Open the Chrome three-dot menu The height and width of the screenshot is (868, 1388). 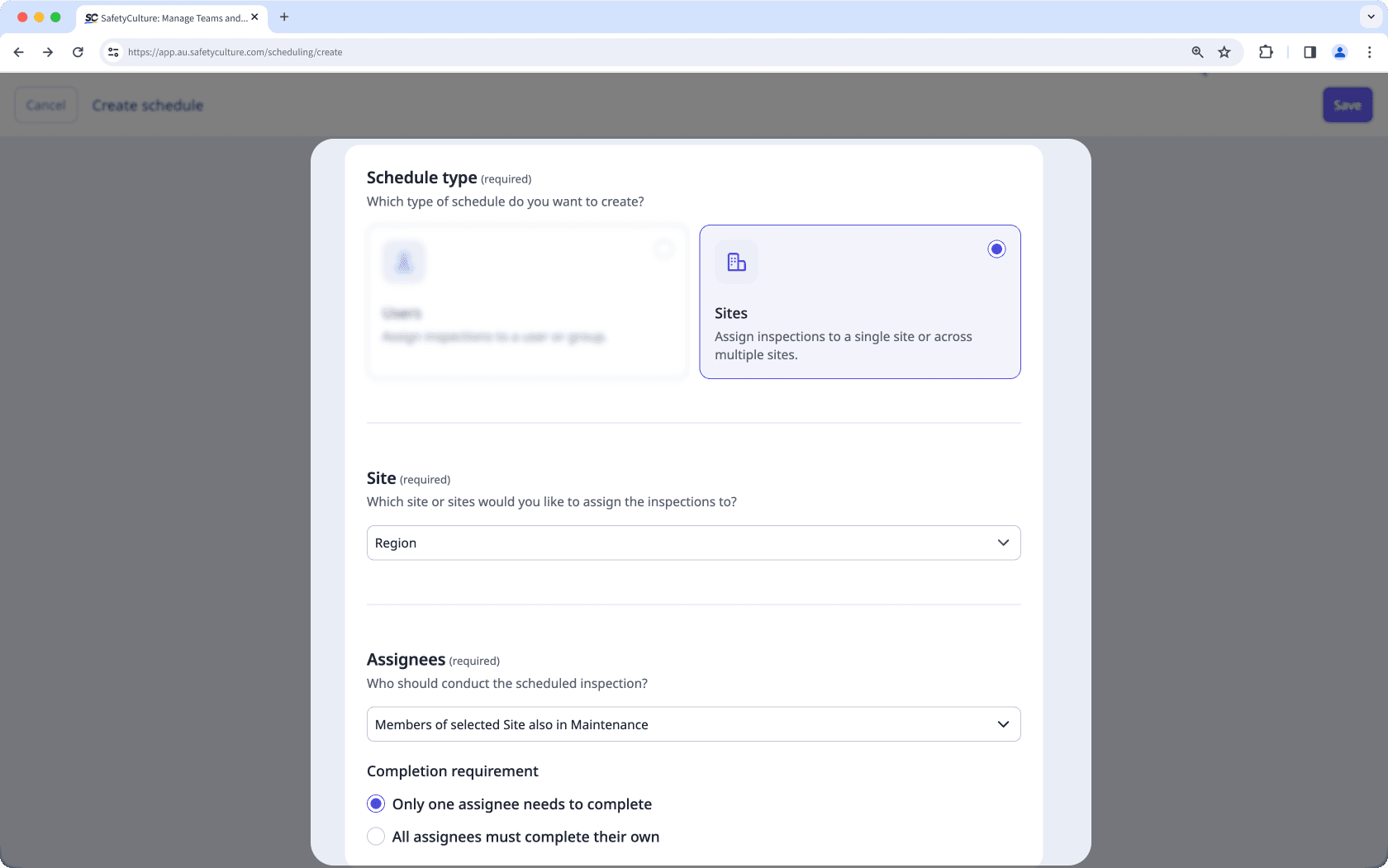pyautogui.click(x=1369, y=51)
